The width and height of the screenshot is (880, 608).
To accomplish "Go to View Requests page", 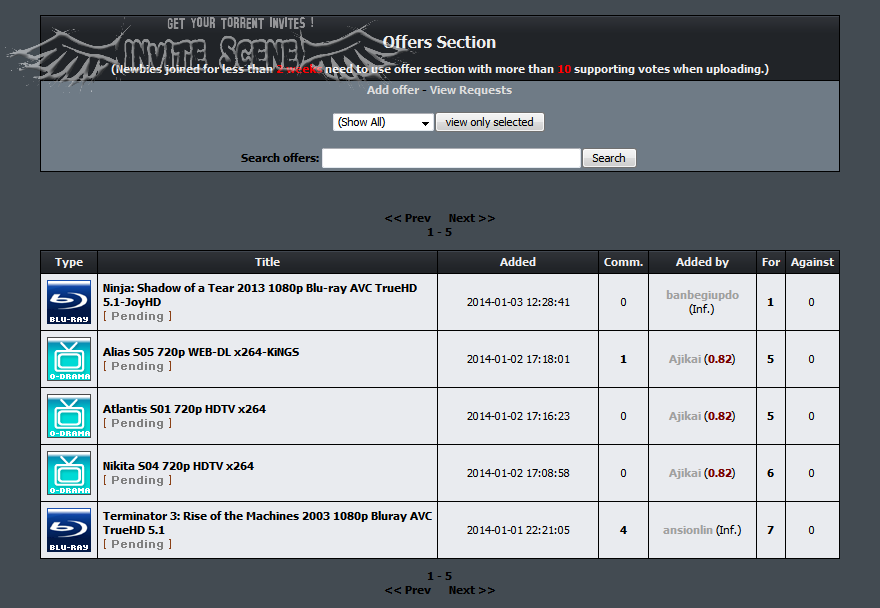I will (x=470, y=90).
